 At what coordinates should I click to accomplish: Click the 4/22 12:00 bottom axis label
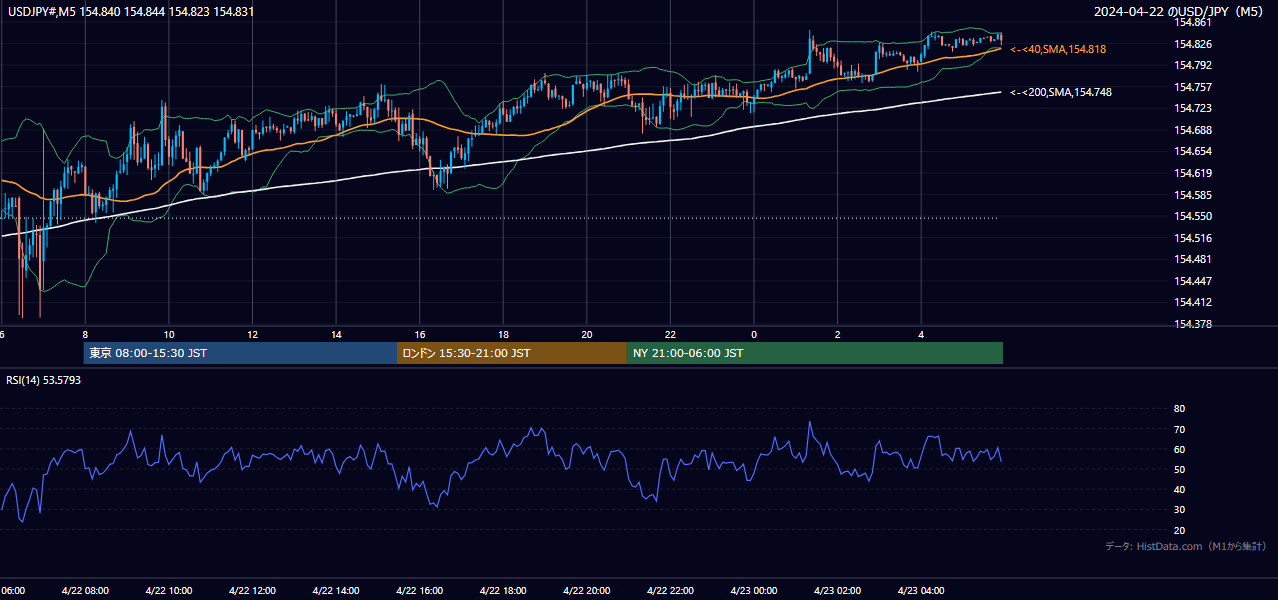coord(253,590)
